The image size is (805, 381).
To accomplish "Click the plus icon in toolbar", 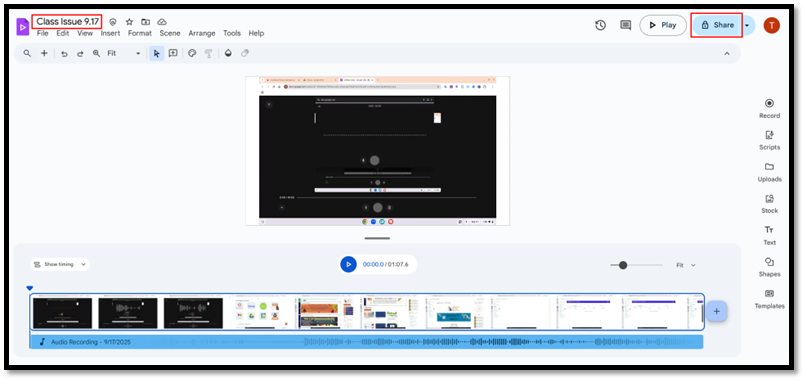I will tap(44, 53).
